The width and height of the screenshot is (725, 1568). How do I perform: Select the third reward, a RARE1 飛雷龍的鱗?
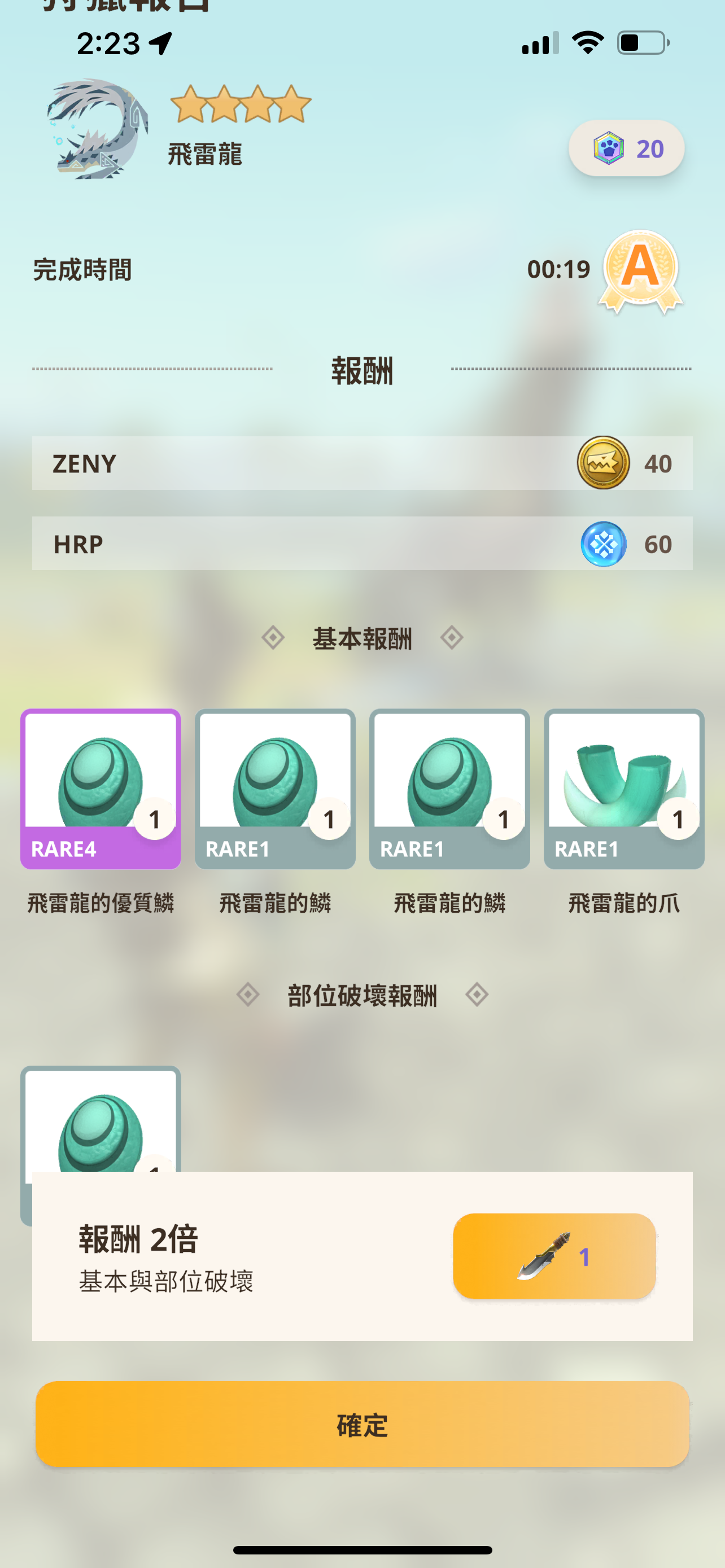[449, 789]
